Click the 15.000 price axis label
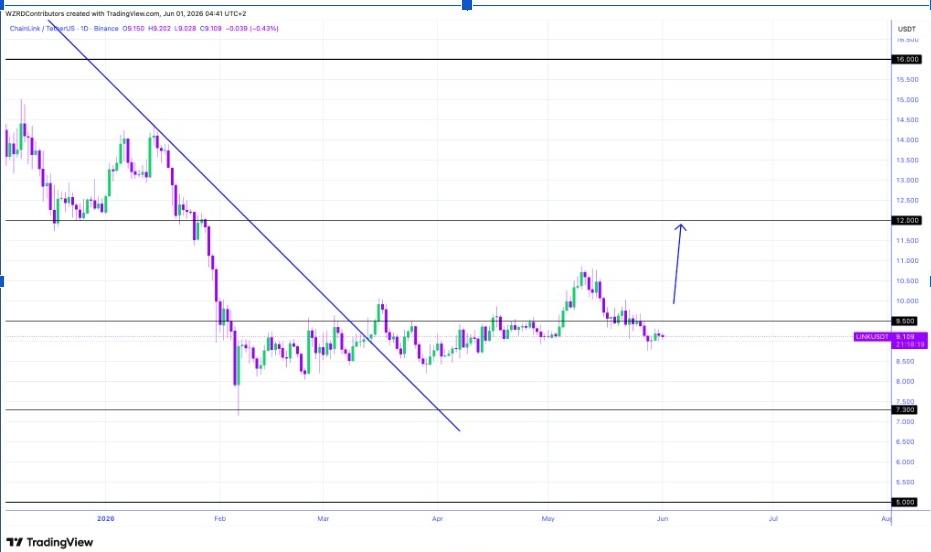Screen dimensions: 931x552 coord(907,100)
